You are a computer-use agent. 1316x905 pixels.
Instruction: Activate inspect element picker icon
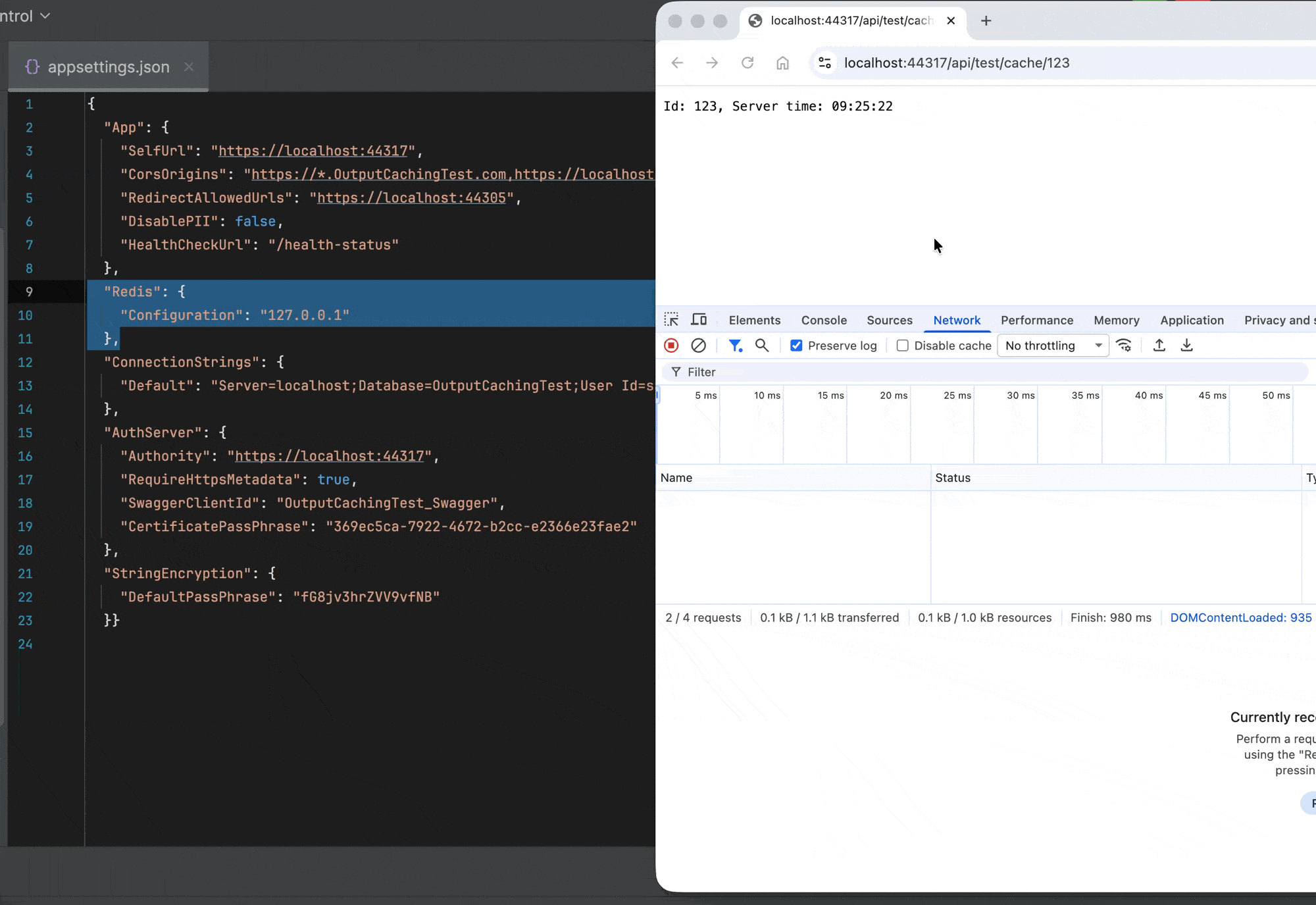tap(671, 320)
